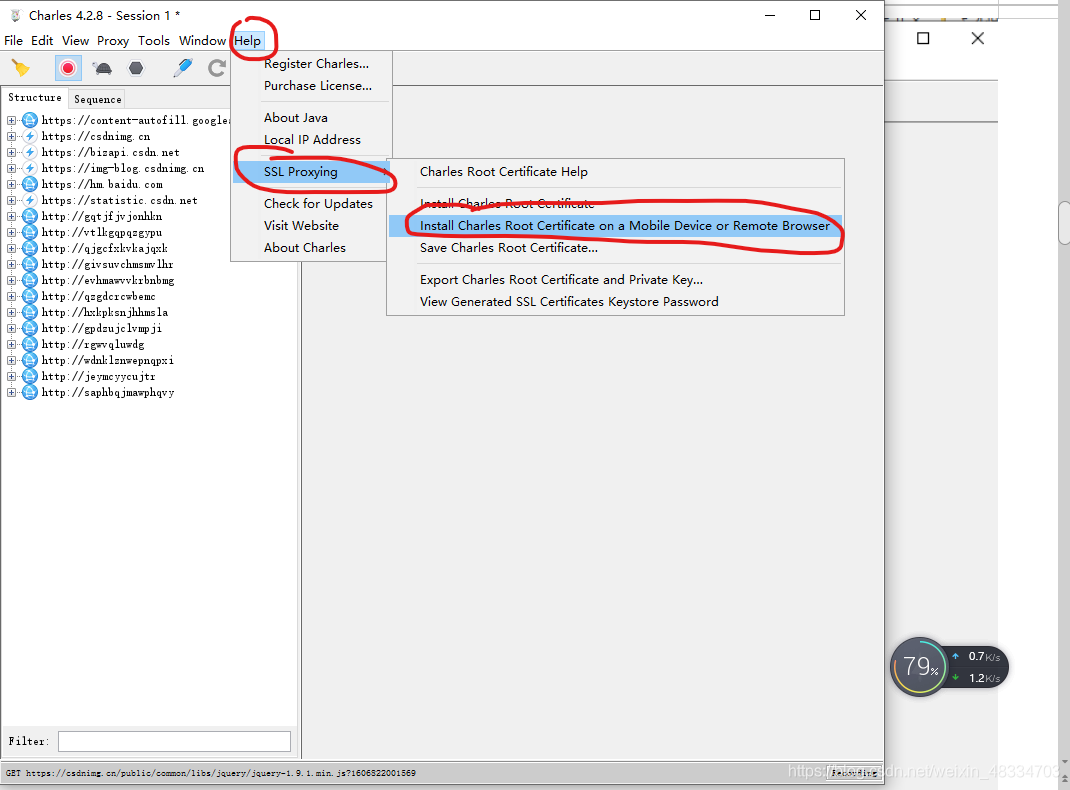Select Register Charles... menu item
Viewport: 1070px width, 790px height.
point(316,63)
